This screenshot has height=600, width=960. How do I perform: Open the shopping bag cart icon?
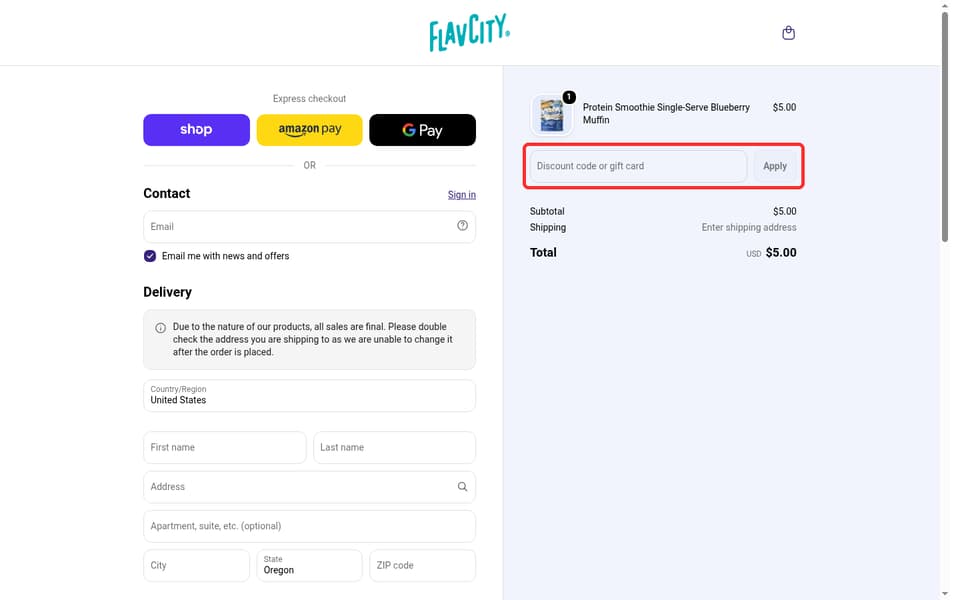pyautogui.click(x=789, y=33)
